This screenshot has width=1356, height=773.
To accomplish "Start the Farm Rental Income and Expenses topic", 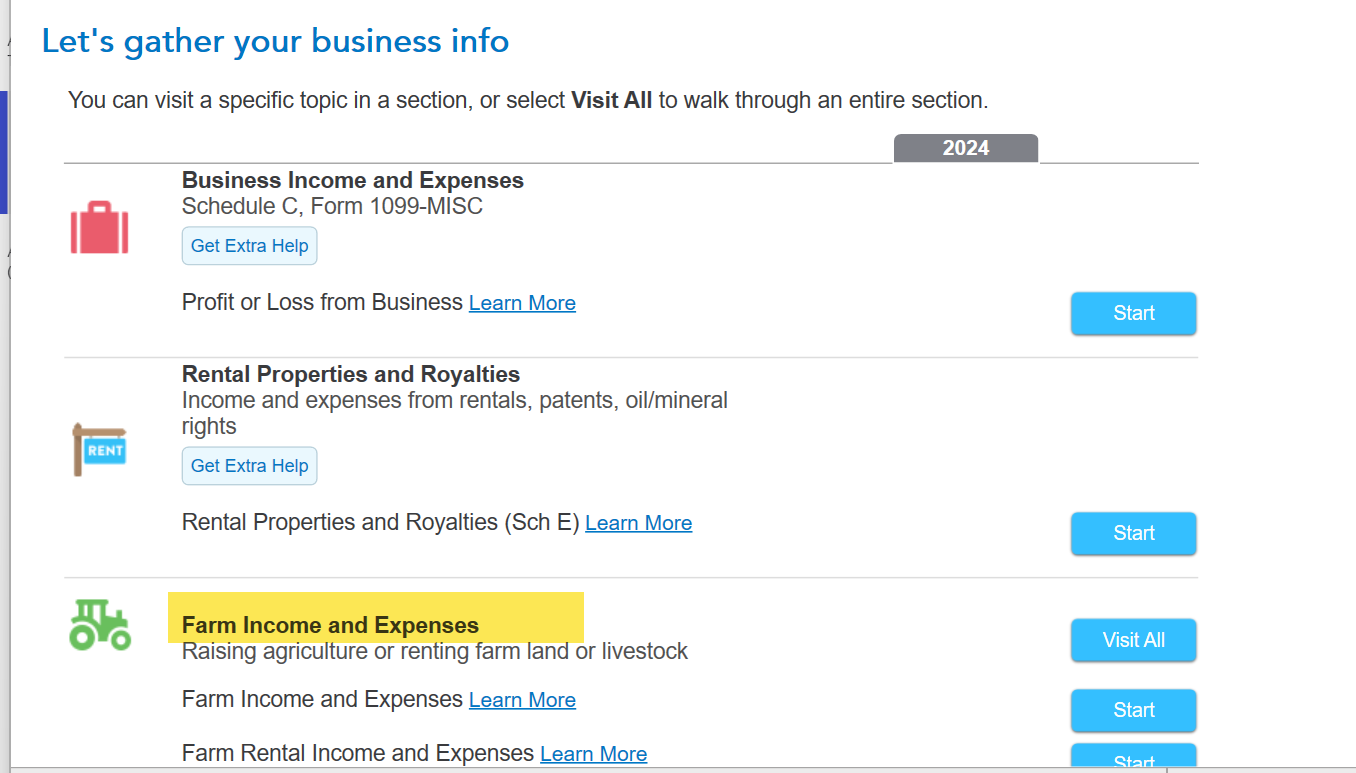I will [x=1133, y=758].
